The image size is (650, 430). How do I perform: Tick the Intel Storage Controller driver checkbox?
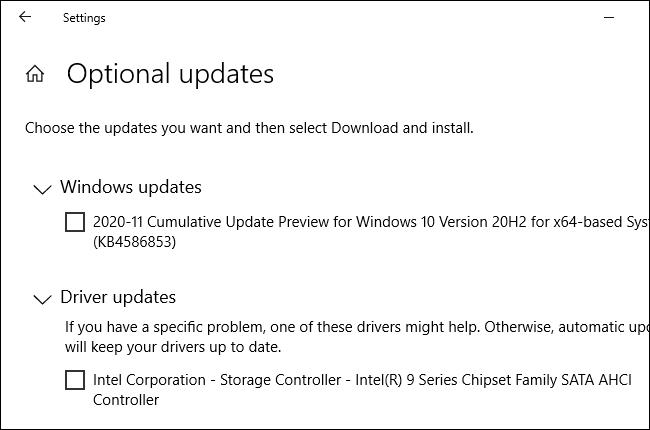(x=75, y=380)
